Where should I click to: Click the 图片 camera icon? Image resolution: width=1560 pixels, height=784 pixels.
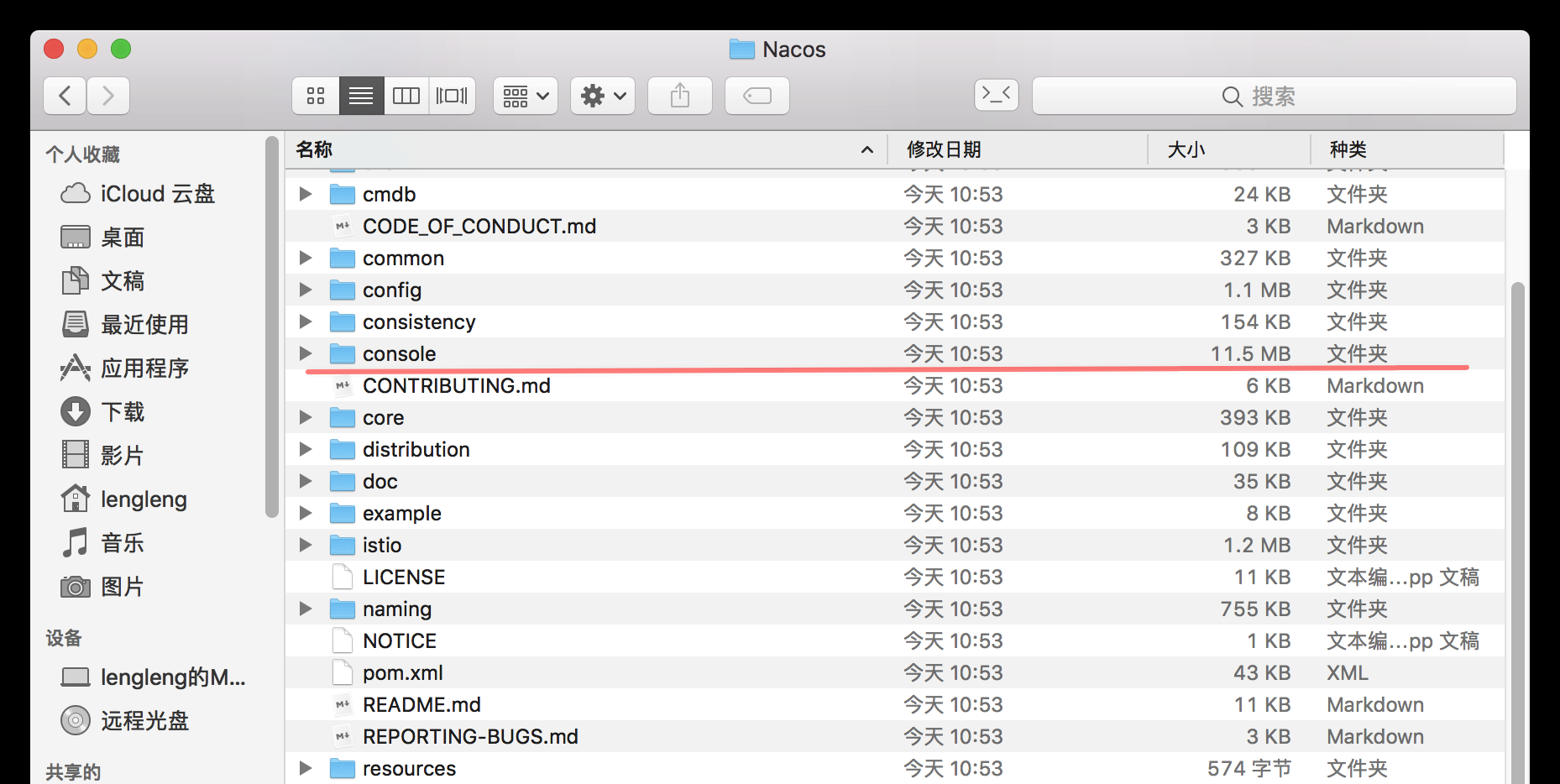76,587
